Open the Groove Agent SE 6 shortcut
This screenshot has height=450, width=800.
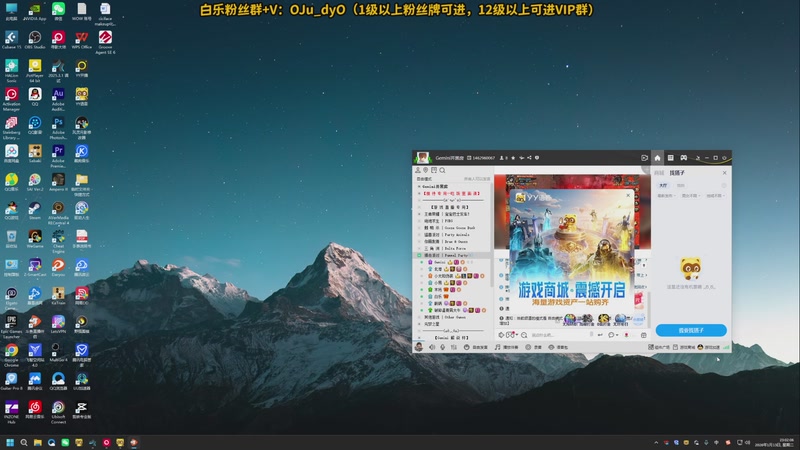click(x=105, y=42)
